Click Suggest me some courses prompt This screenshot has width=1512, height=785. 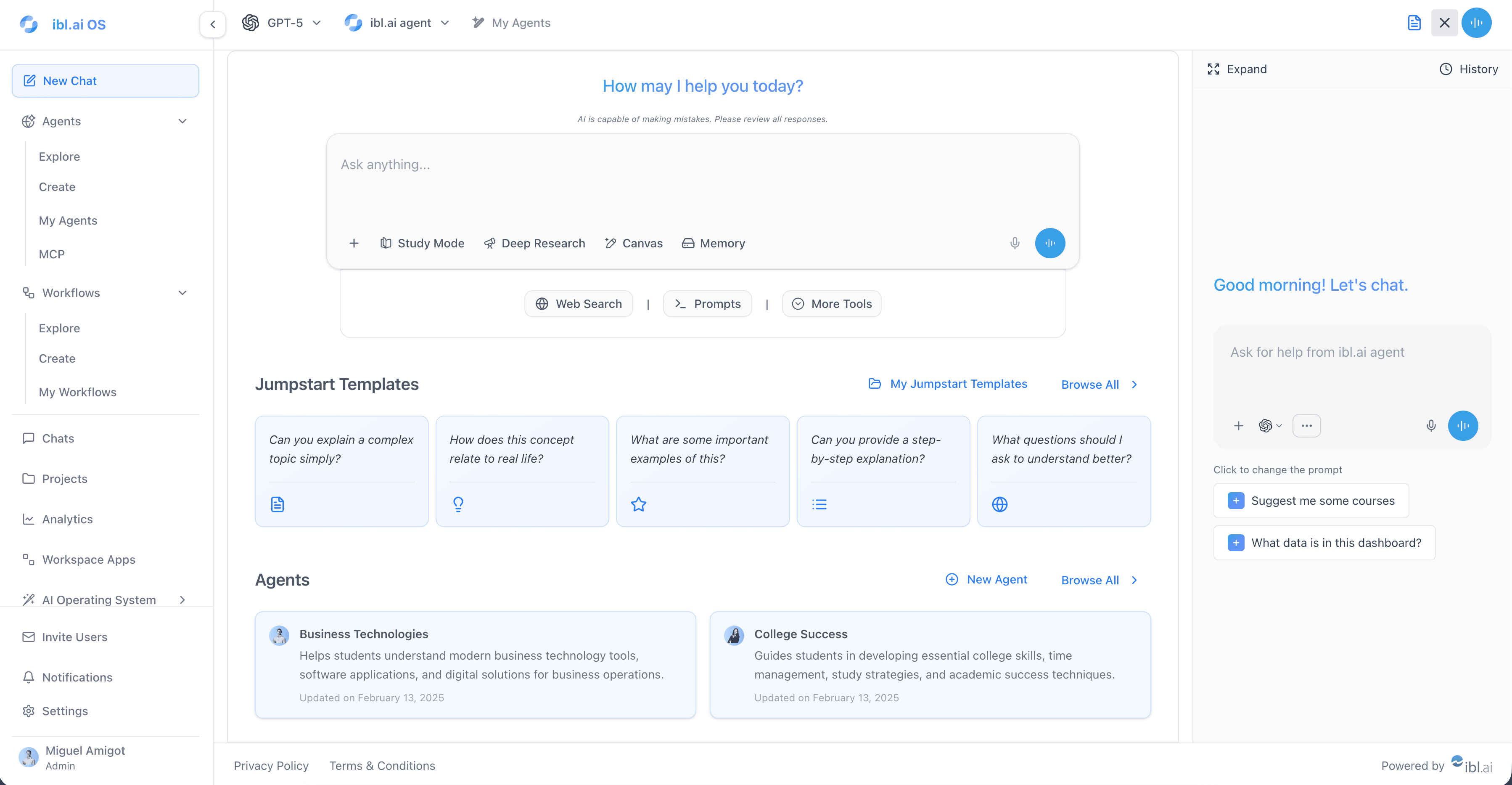[x=1311, y=501]
